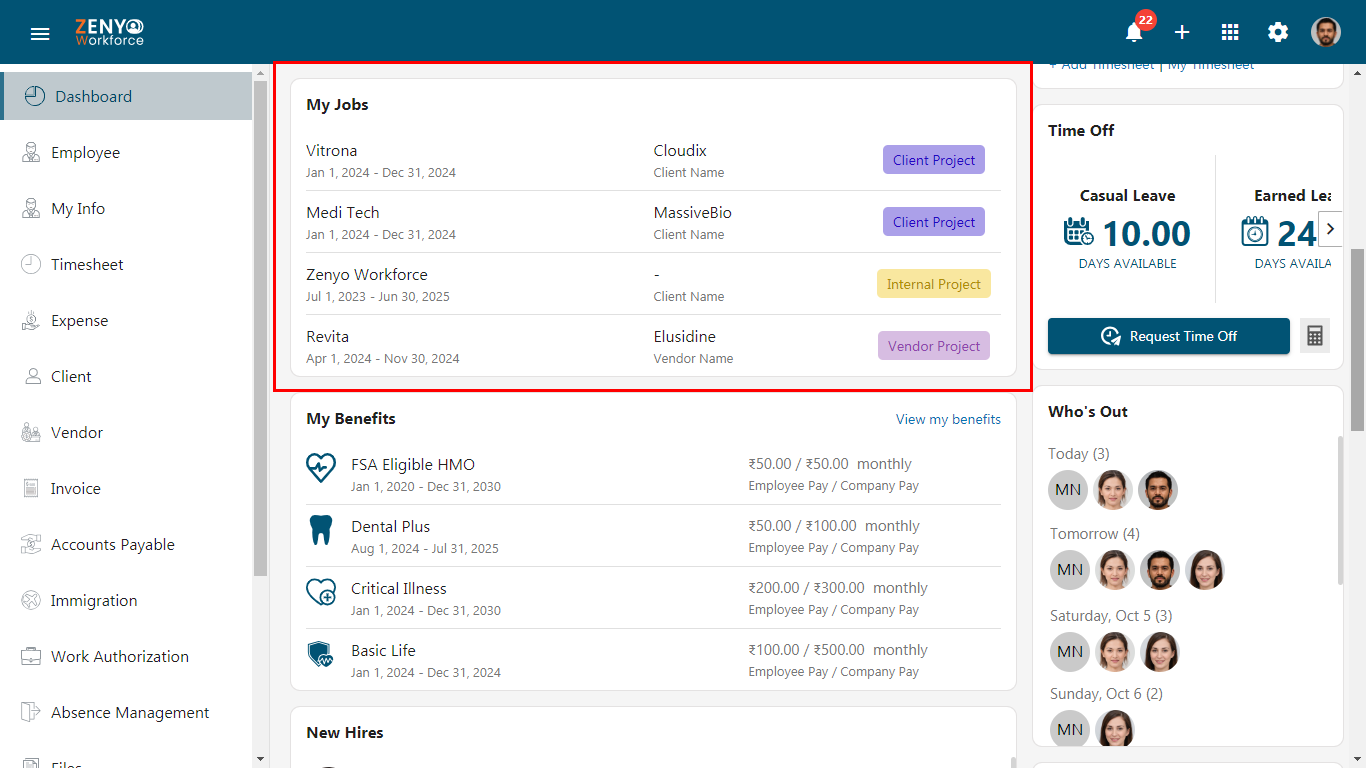Select the Basic Life benefit name
This screenshot has width=1366, height=768.
(383, 651)
